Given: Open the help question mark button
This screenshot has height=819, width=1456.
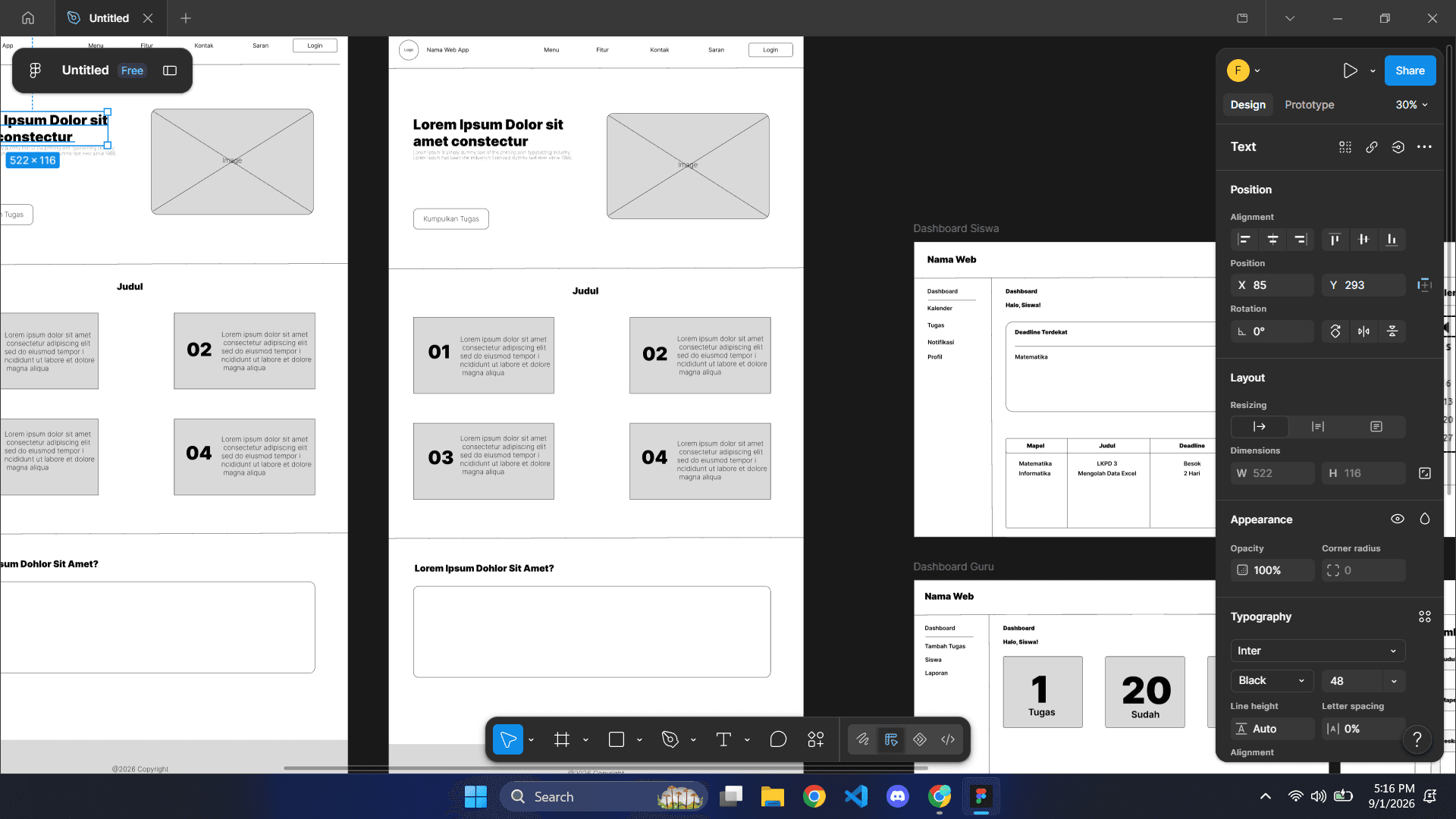Looking at the screenshot, I should [1417, 739].
